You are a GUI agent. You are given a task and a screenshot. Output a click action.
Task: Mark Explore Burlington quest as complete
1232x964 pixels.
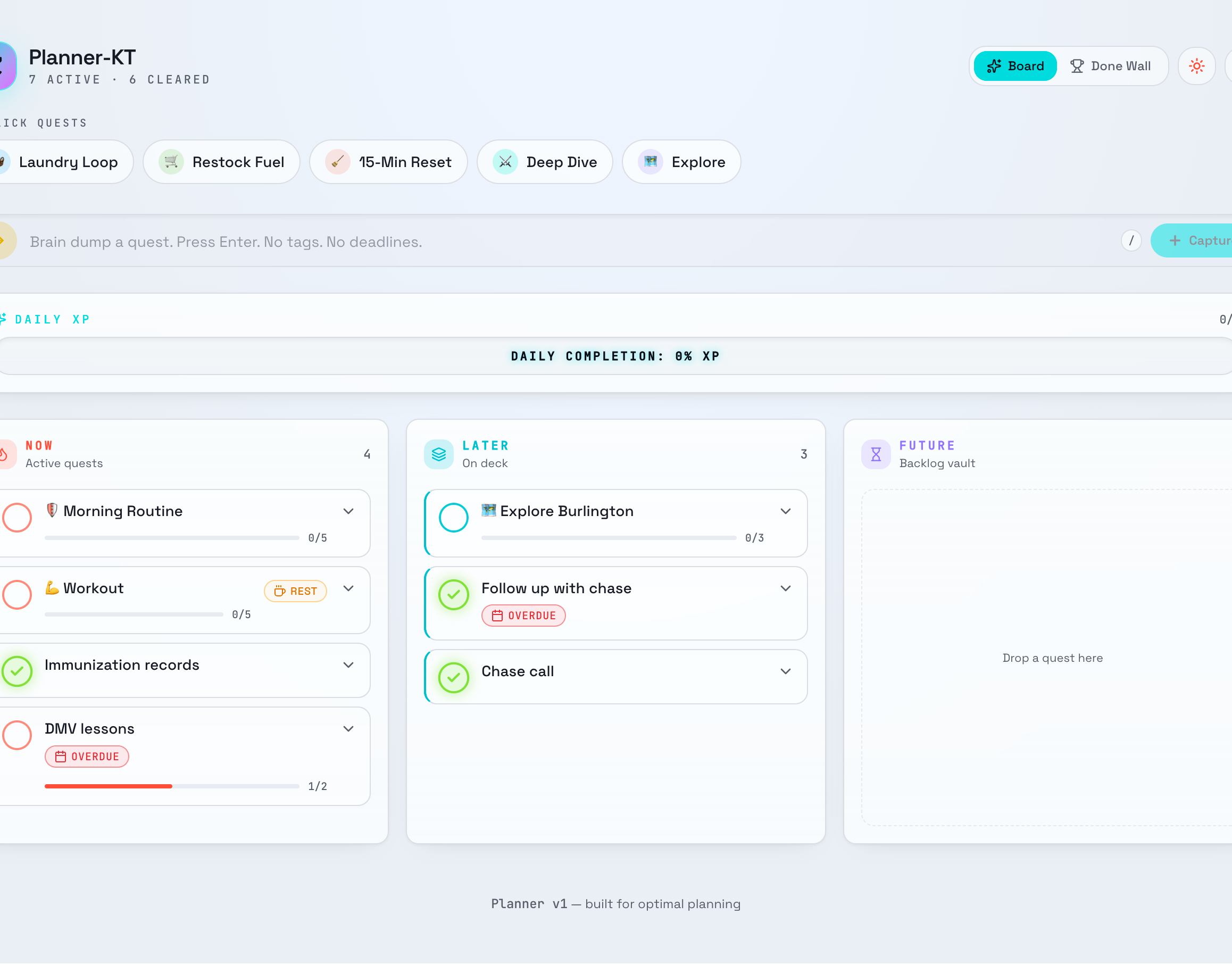(454, 518)
